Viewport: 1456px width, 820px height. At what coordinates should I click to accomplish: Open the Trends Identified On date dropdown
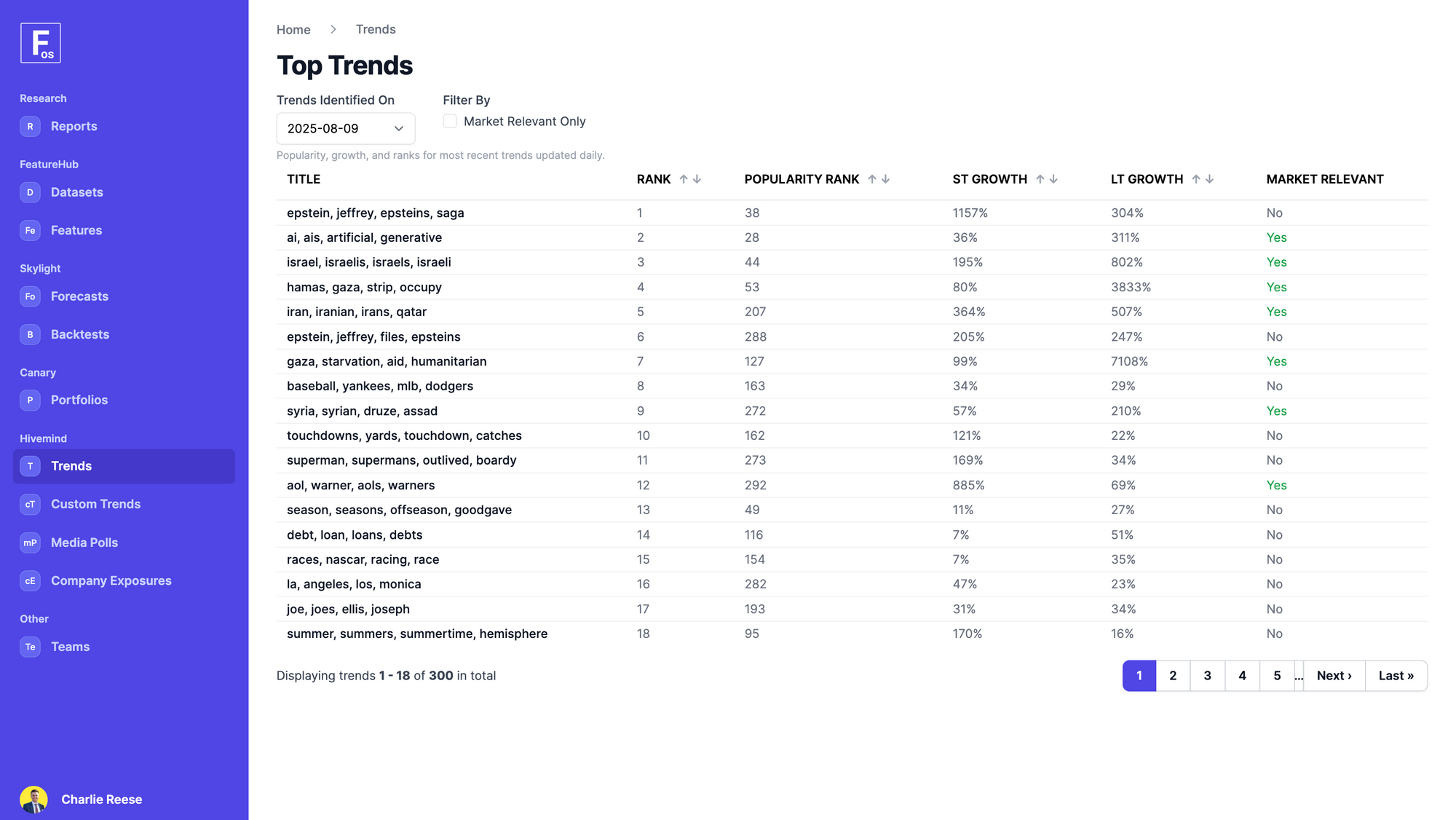(x=345, y=128)
